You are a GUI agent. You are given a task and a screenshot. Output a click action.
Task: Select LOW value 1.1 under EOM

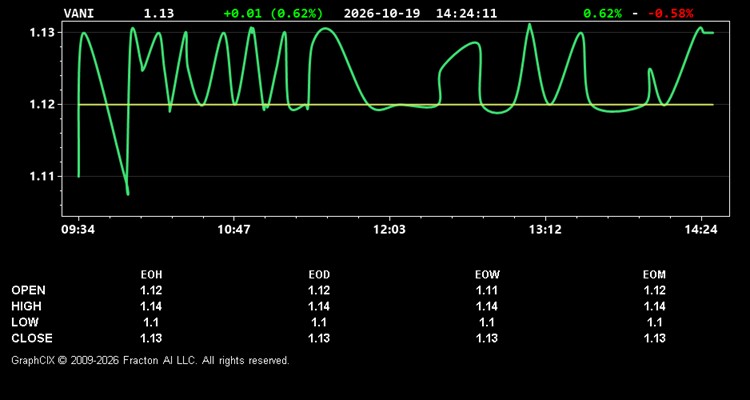point(654,322)
